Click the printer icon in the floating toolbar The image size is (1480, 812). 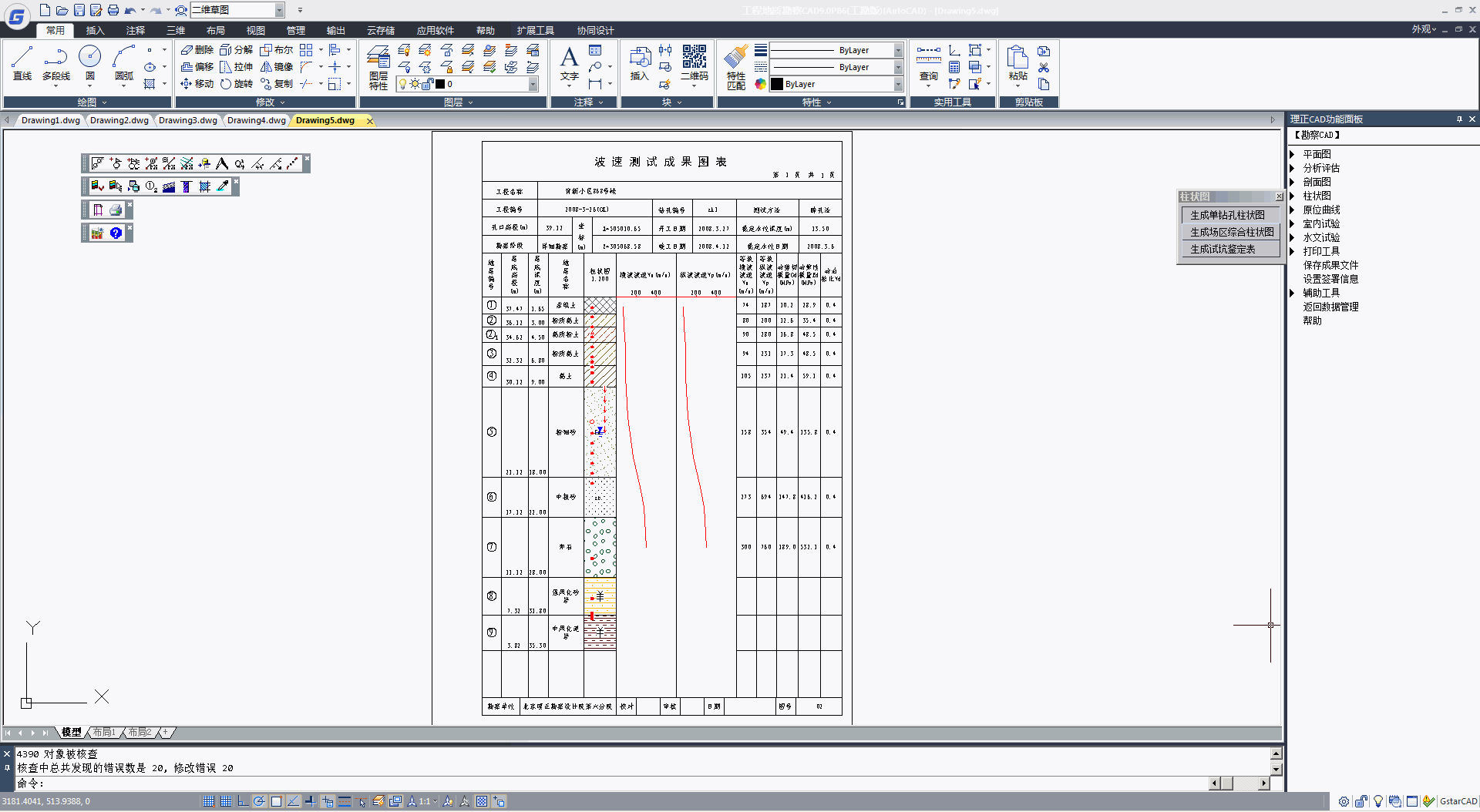point(116,210)
